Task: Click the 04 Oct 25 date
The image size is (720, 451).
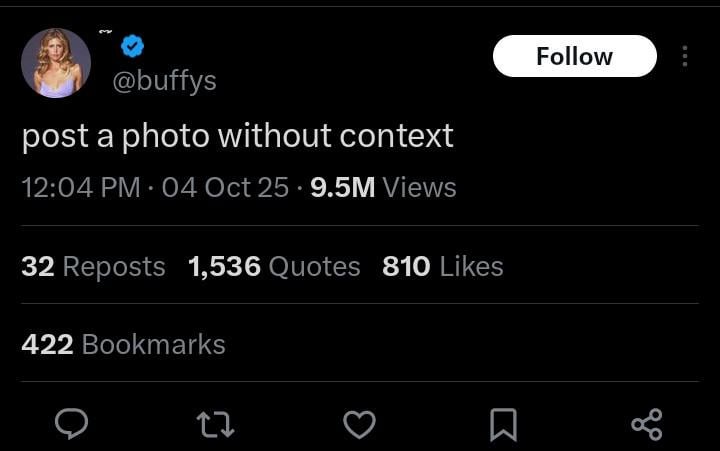Action: 225,187
